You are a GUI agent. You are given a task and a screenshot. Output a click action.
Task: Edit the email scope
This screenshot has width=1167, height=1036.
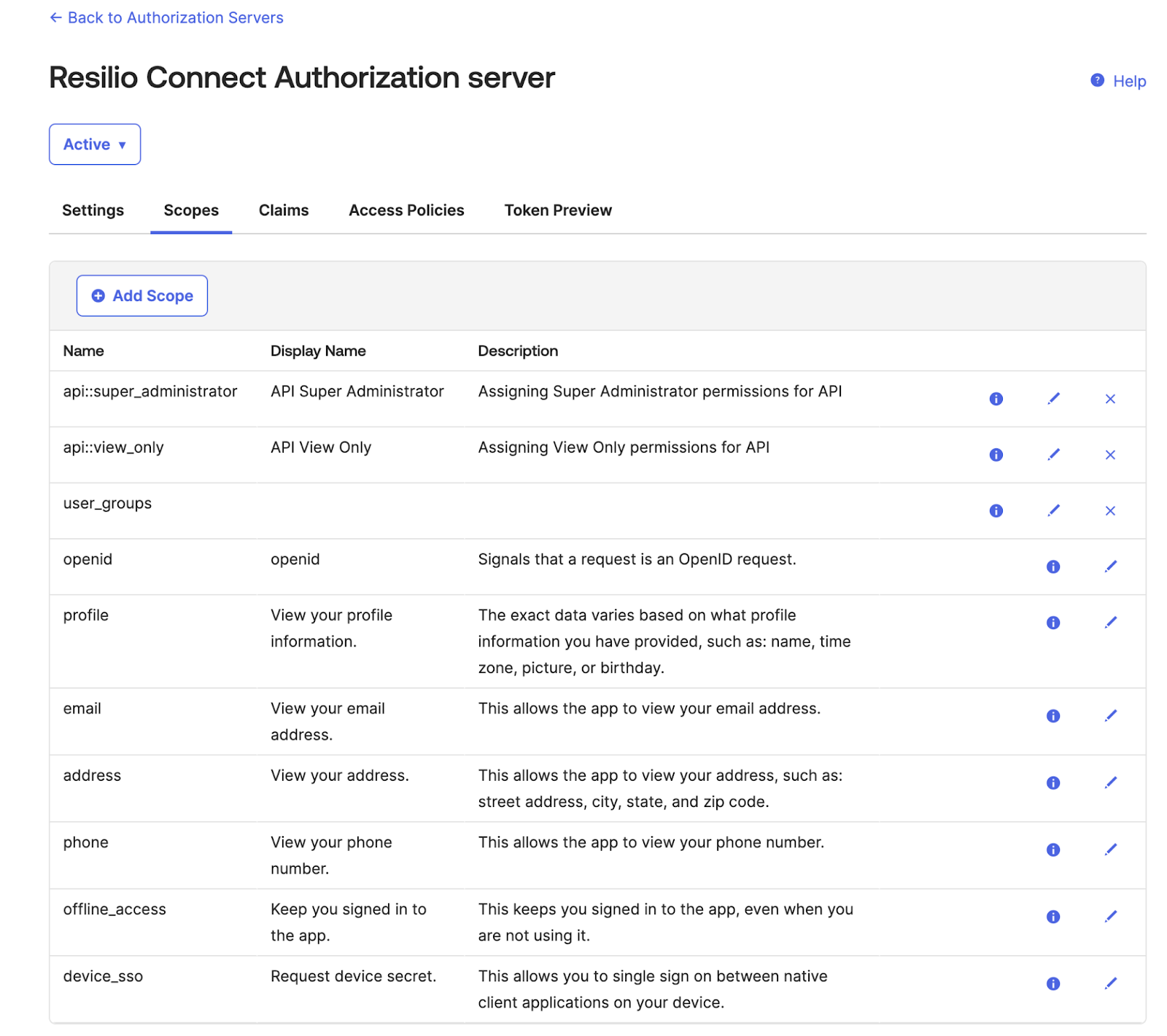click(1110, 716)
